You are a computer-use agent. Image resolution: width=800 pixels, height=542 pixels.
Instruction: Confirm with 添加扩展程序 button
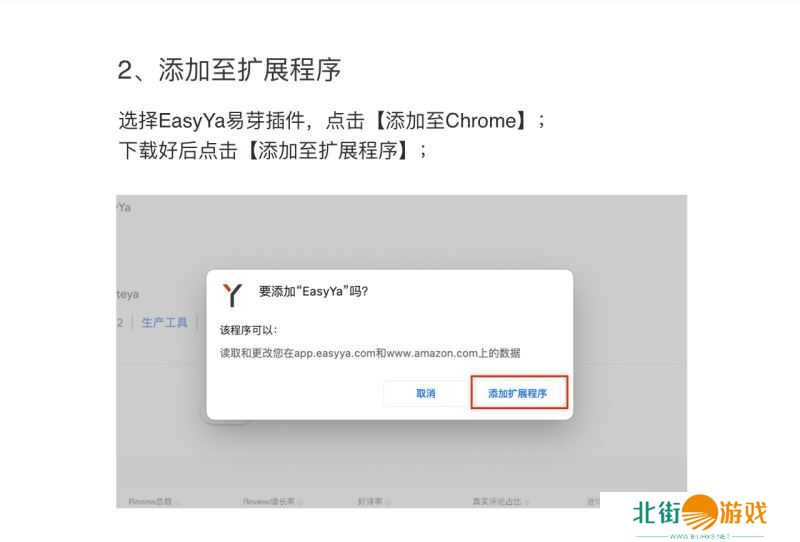point(519,392)
